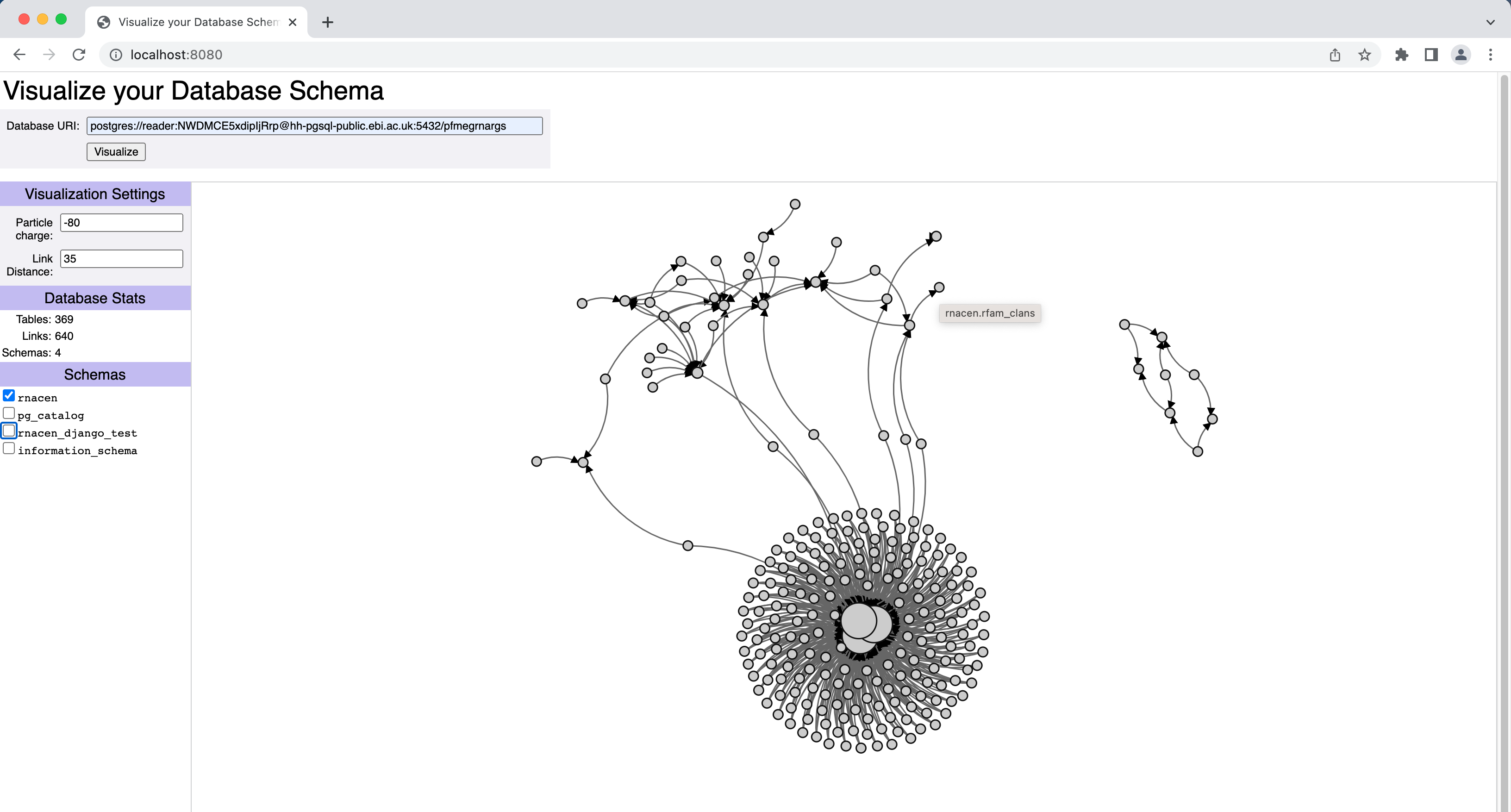
Task: Click the Particle charge field
Action: [x=121, y=222]
